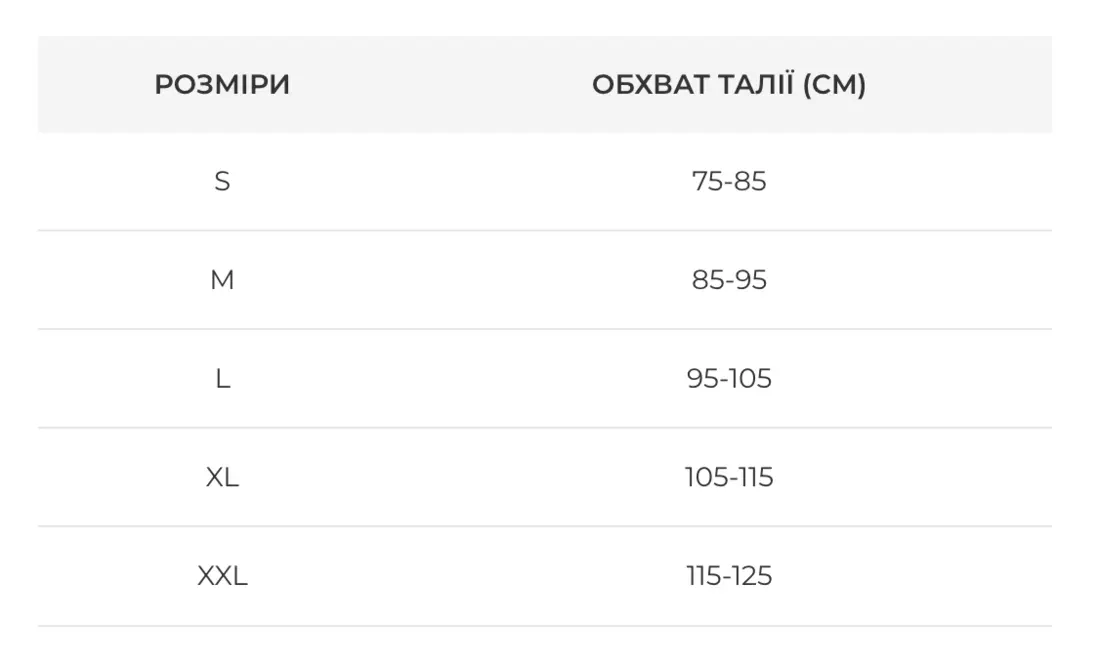1100x666 pixels.
Task: Click the РОЗМІРИ column header
Action: click(222, 85)
